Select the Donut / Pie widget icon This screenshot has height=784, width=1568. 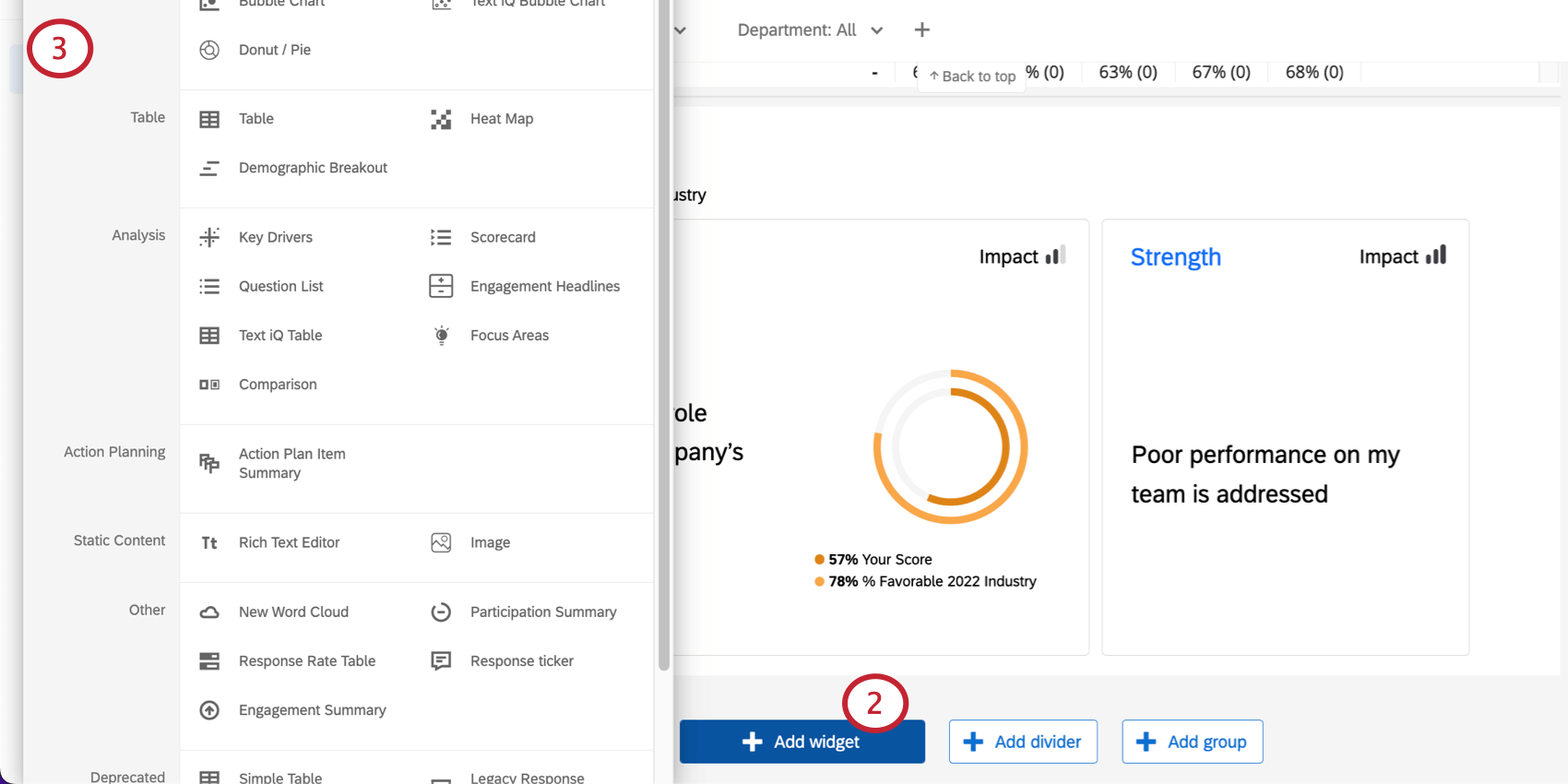pyautogui.click(x=209, y=50)
